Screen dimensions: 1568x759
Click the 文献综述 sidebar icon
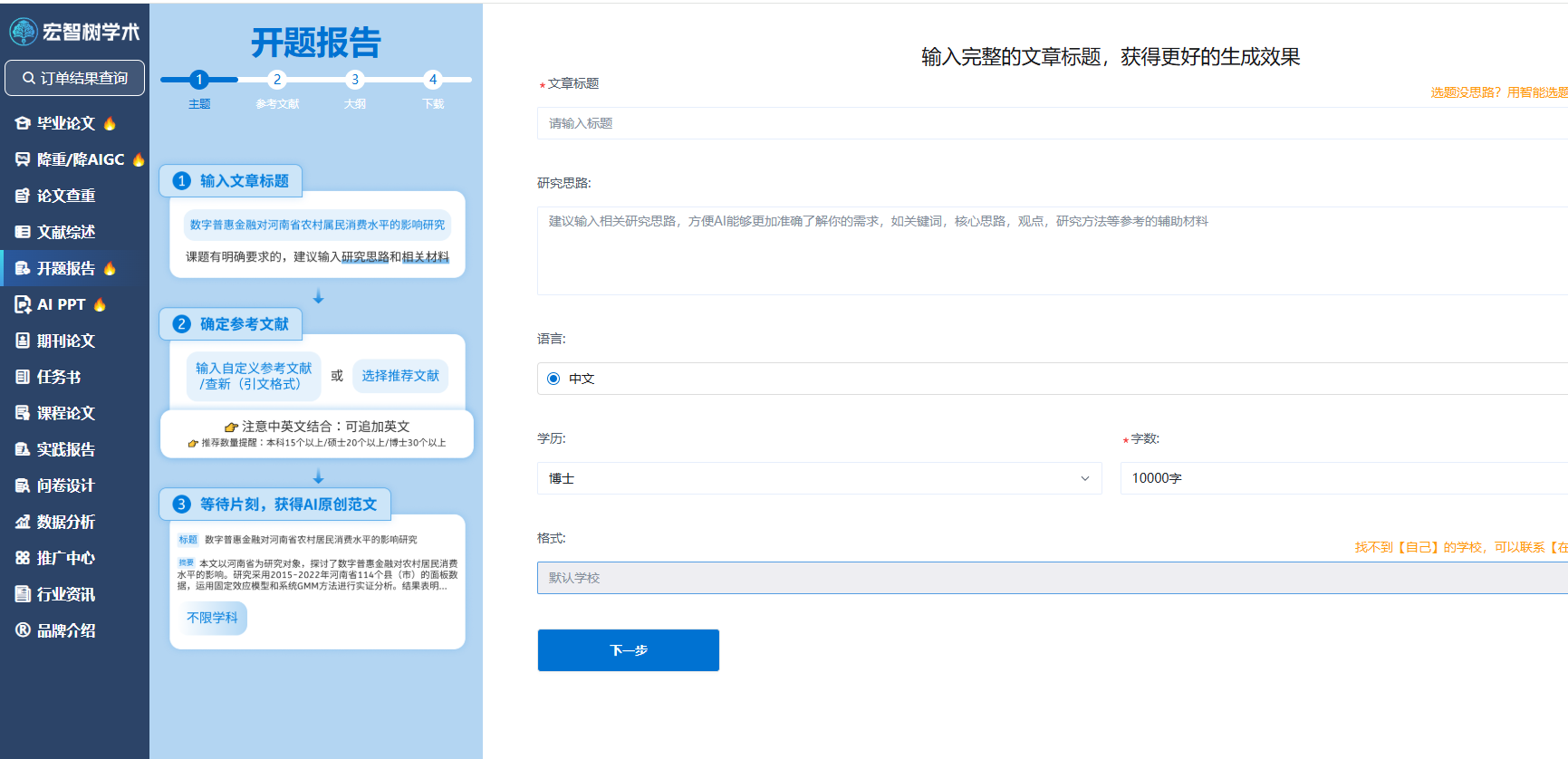(23, 232)
